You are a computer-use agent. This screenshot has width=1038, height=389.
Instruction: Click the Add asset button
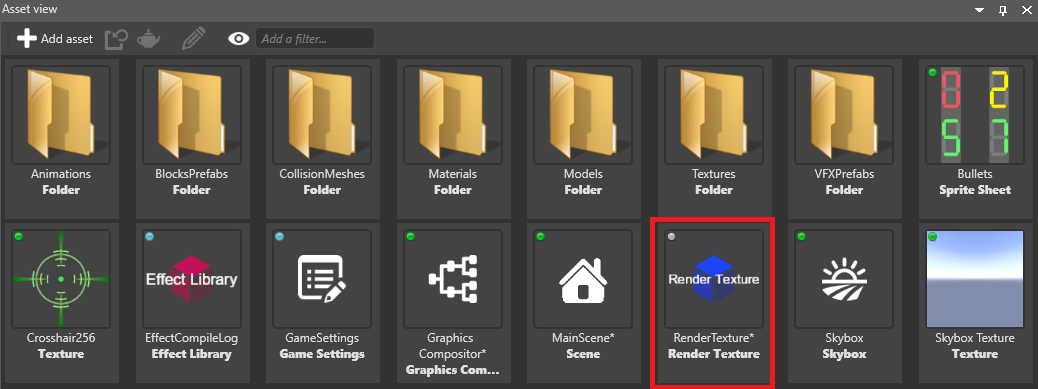[x=55, y=38]
